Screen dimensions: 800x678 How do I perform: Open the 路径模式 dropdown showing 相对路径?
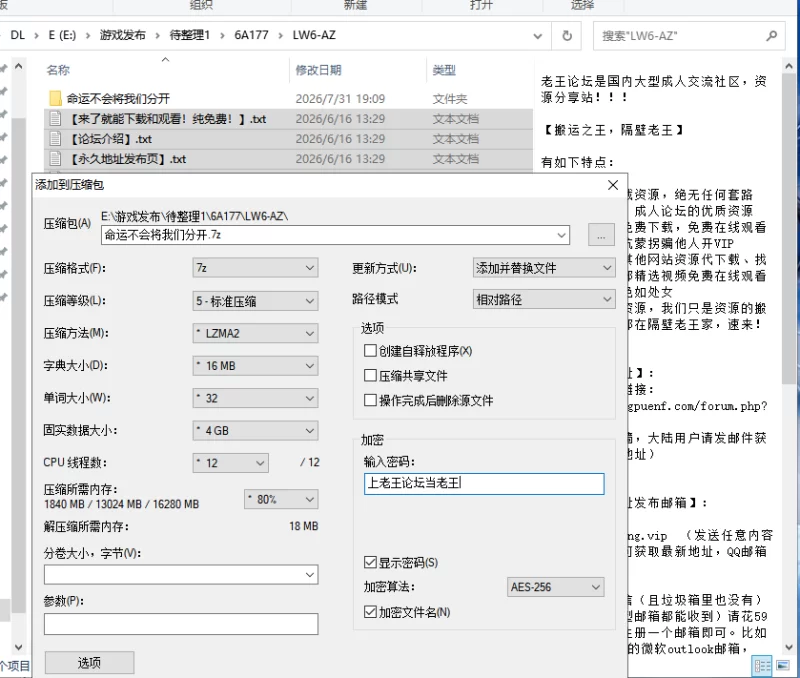[x=544, y=299]
